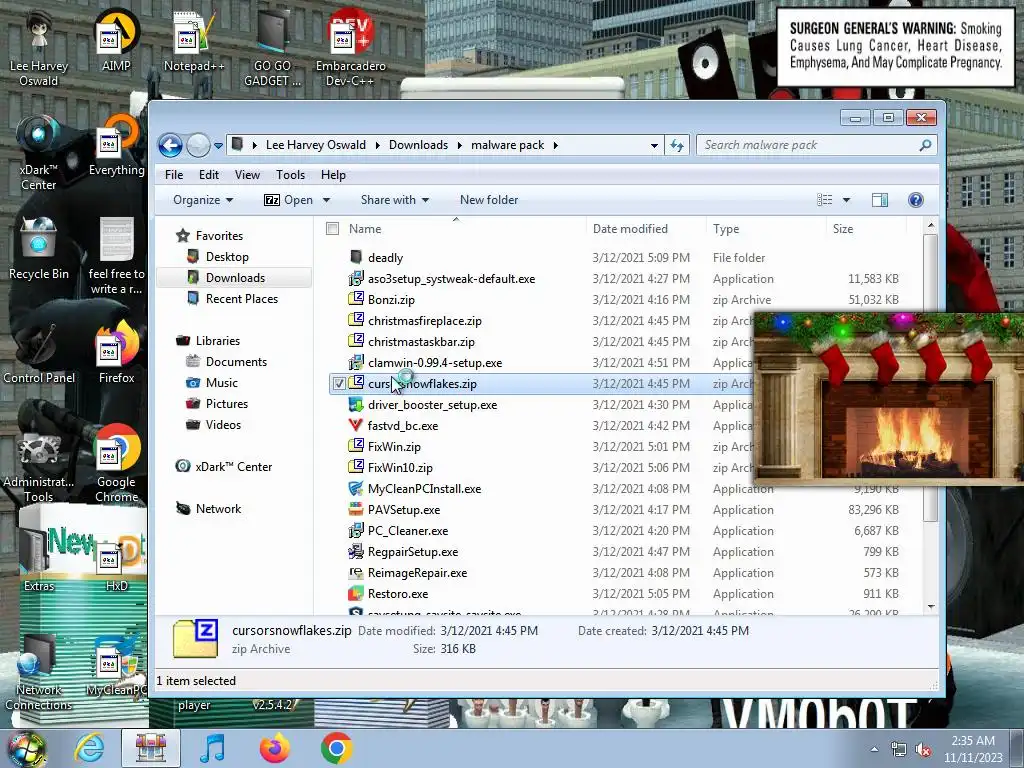The height and width of the screenshot is (768, 1024).
Task: Open the Recycle Bin
Action: [39, 248]
